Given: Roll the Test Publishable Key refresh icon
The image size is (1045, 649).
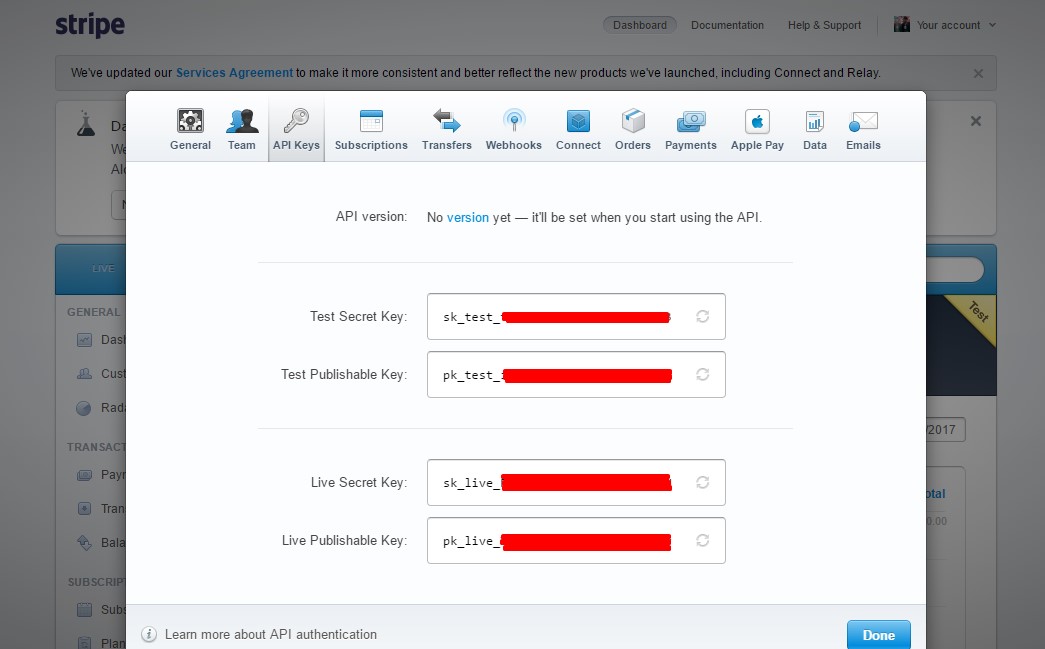Looking at the screenshot, I should [702, 374].
